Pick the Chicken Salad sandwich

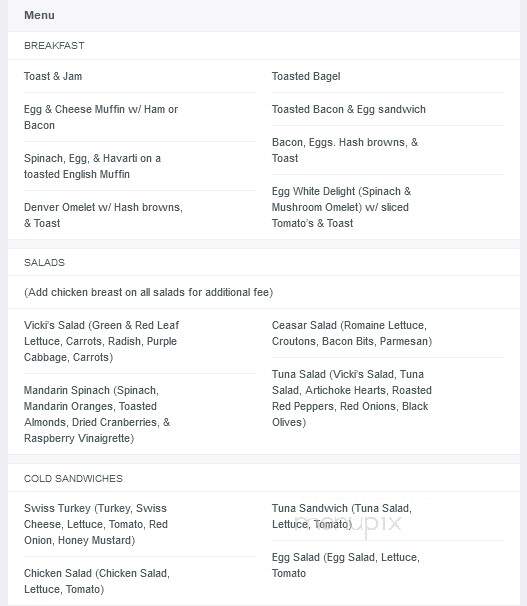click(97, 581)
